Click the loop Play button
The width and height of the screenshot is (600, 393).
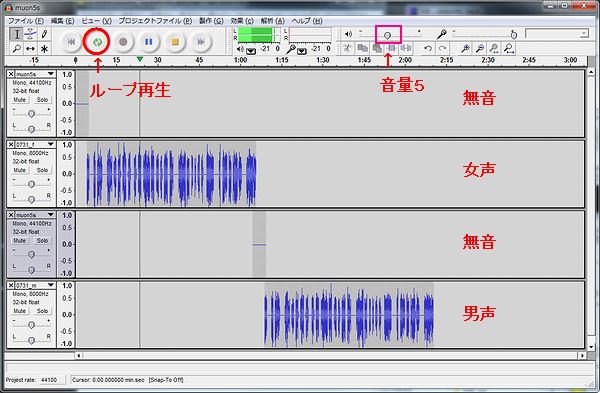point(97,42)
